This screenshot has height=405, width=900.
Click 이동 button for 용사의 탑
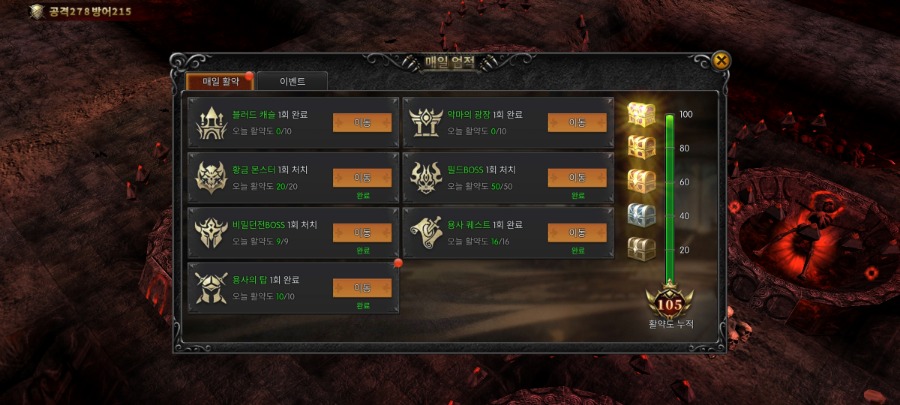362,287
